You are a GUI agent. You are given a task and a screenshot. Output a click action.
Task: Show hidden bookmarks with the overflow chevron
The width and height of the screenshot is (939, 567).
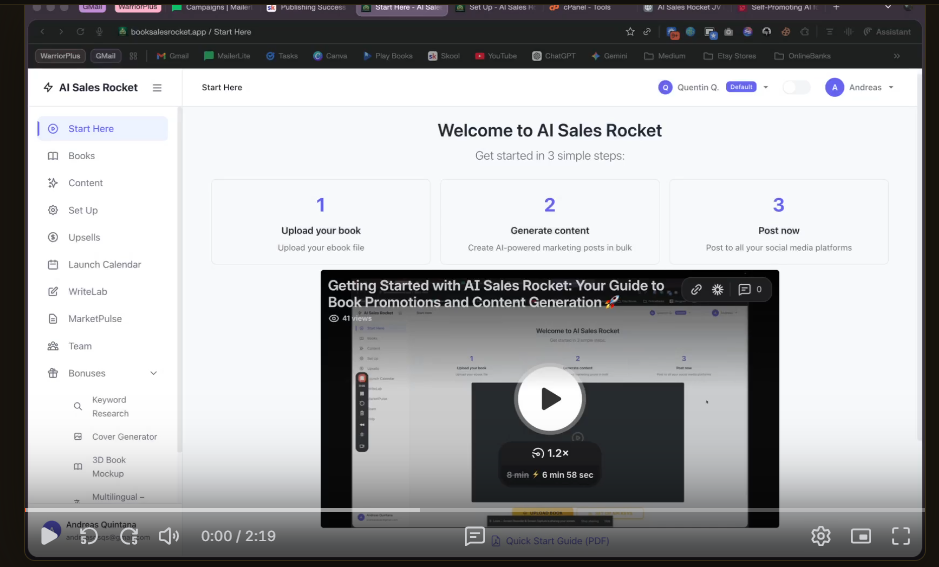point(896,56)
